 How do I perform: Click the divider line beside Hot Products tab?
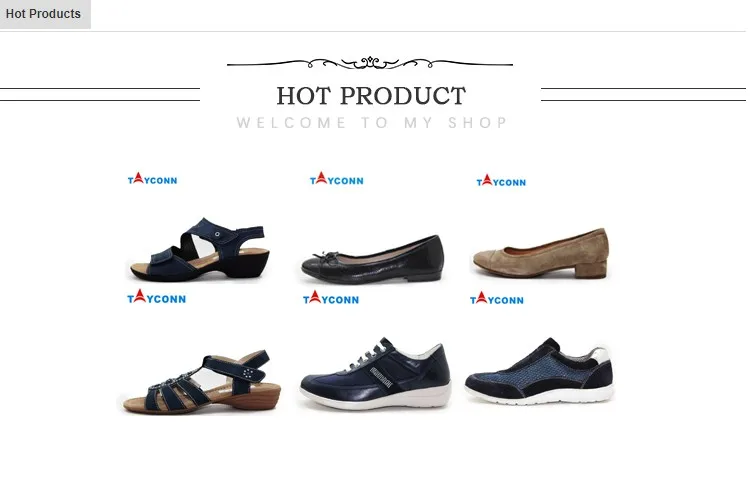(x=419, y=32)
